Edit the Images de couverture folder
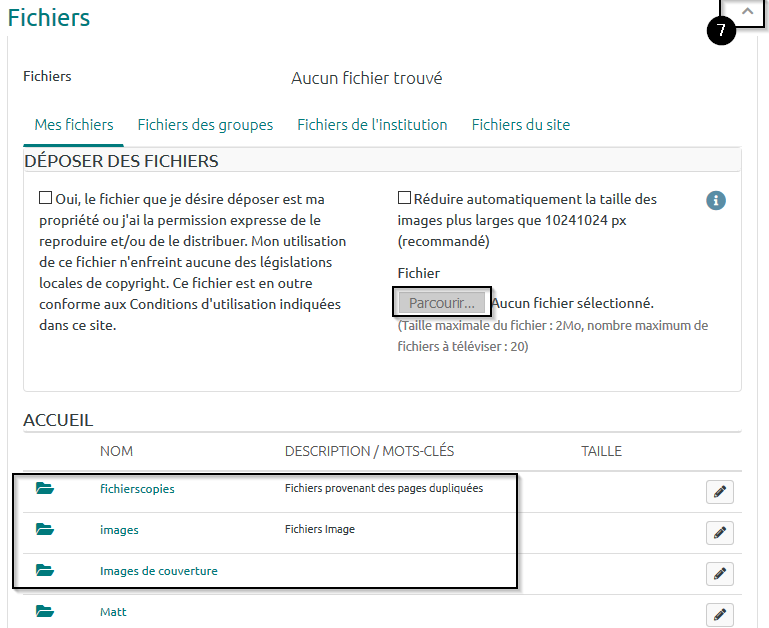 coord(719,574)
